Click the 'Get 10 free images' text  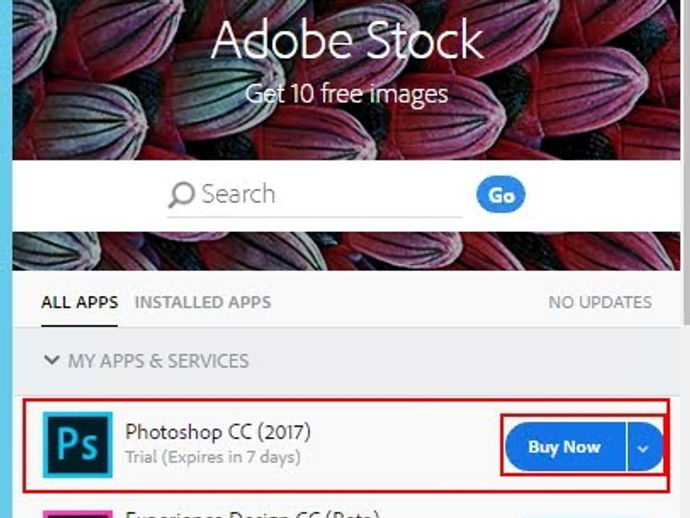click(x=347, y=95)
